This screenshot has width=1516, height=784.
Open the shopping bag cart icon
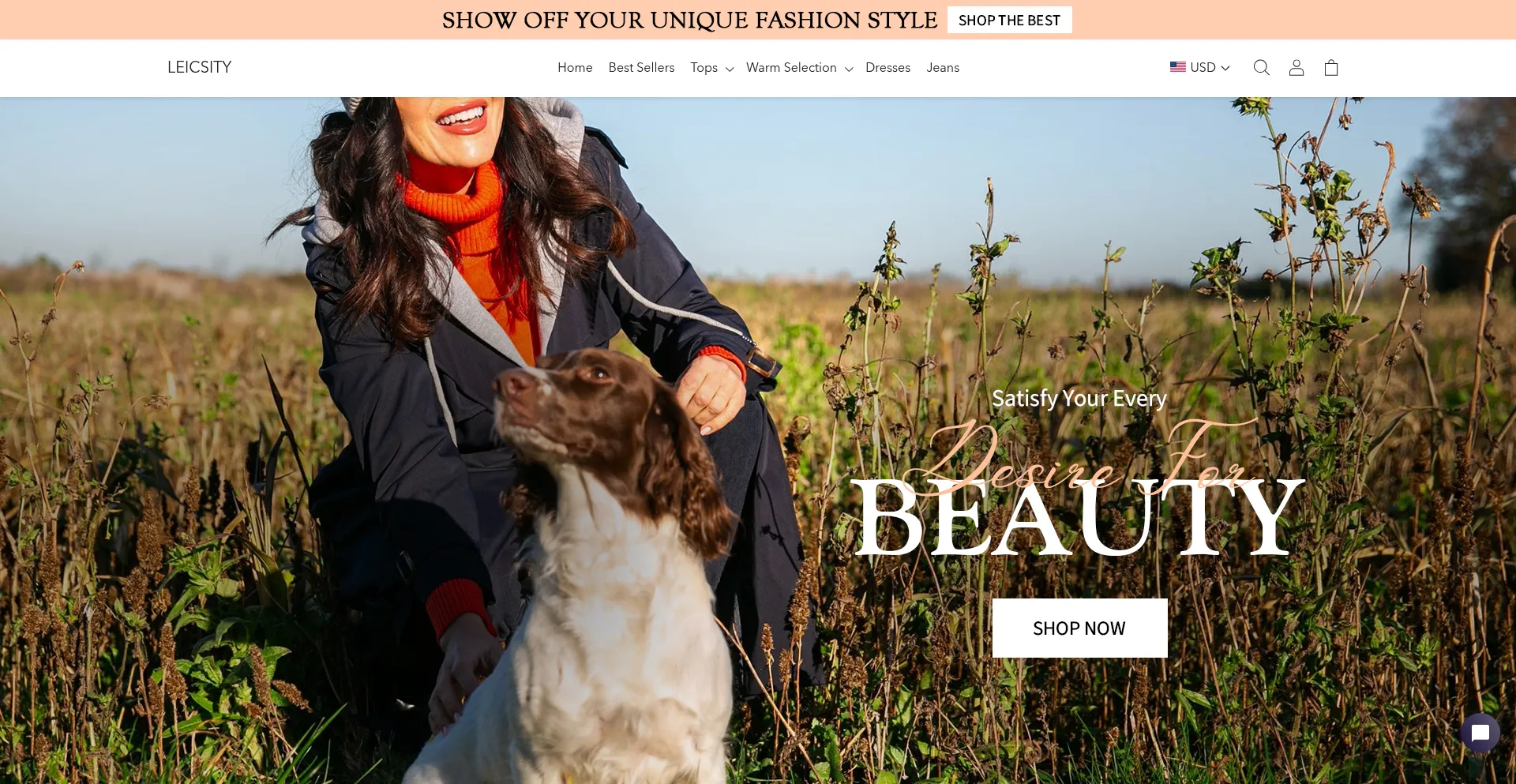point(1330,68)
